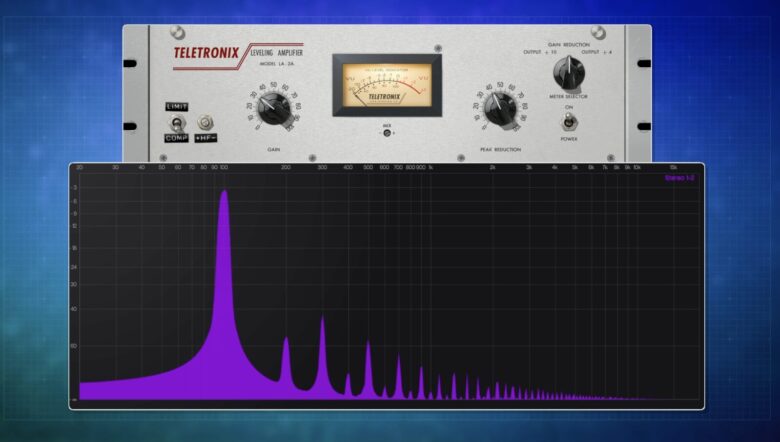Click the Stereo 1-2 channel label
Screen dimensions: 780x442
tap(678, 178)
